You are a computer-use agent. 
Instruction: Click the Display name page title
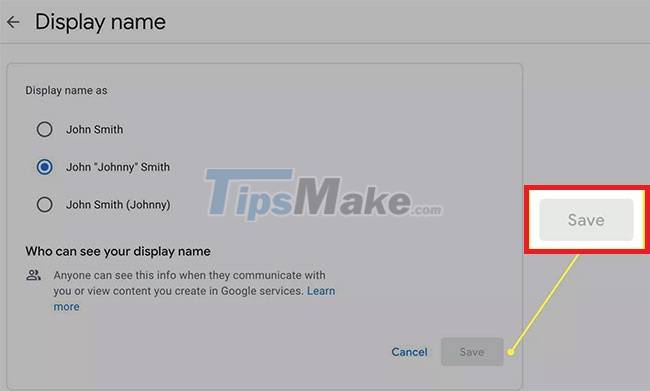point(100,22)
